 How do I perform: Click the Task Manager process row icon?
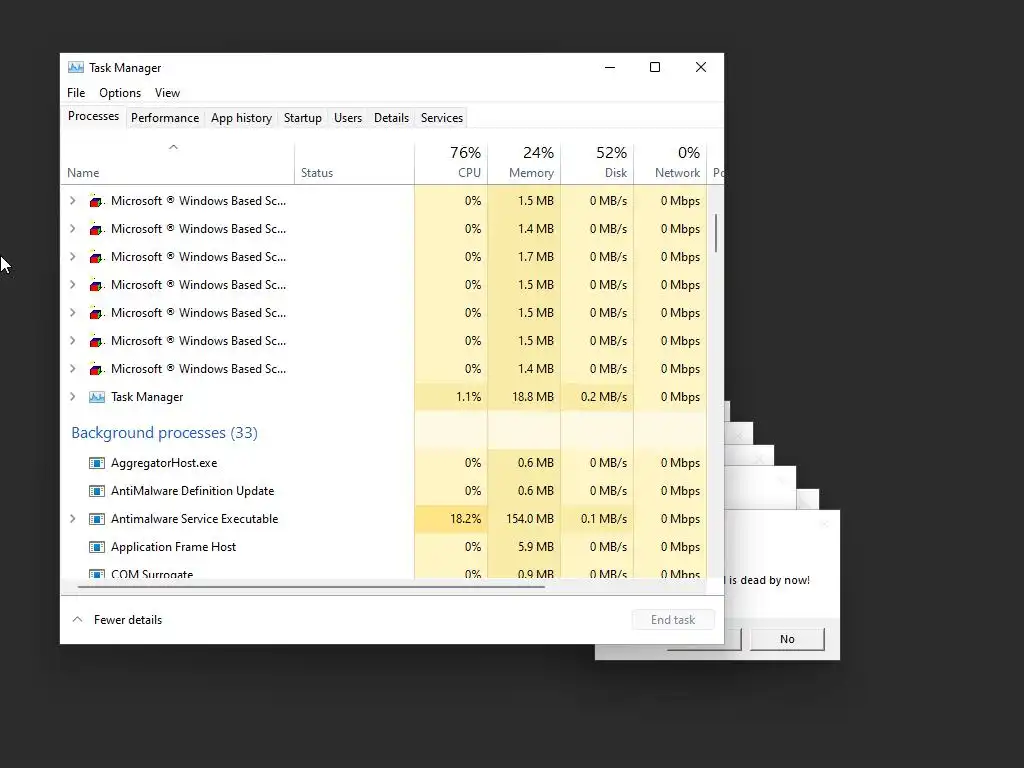97,397
